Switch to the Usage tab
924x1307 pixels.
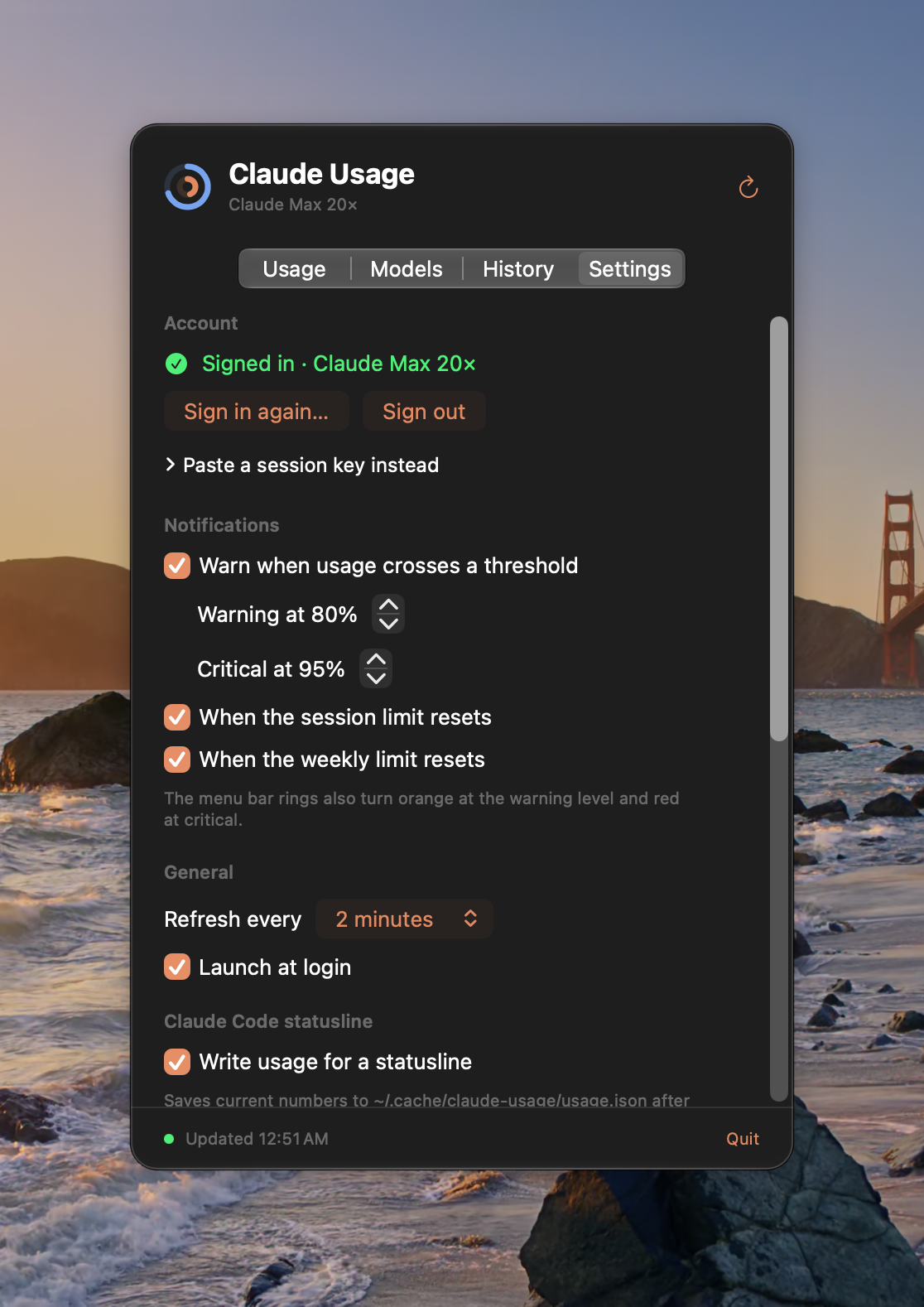[294, 269]
